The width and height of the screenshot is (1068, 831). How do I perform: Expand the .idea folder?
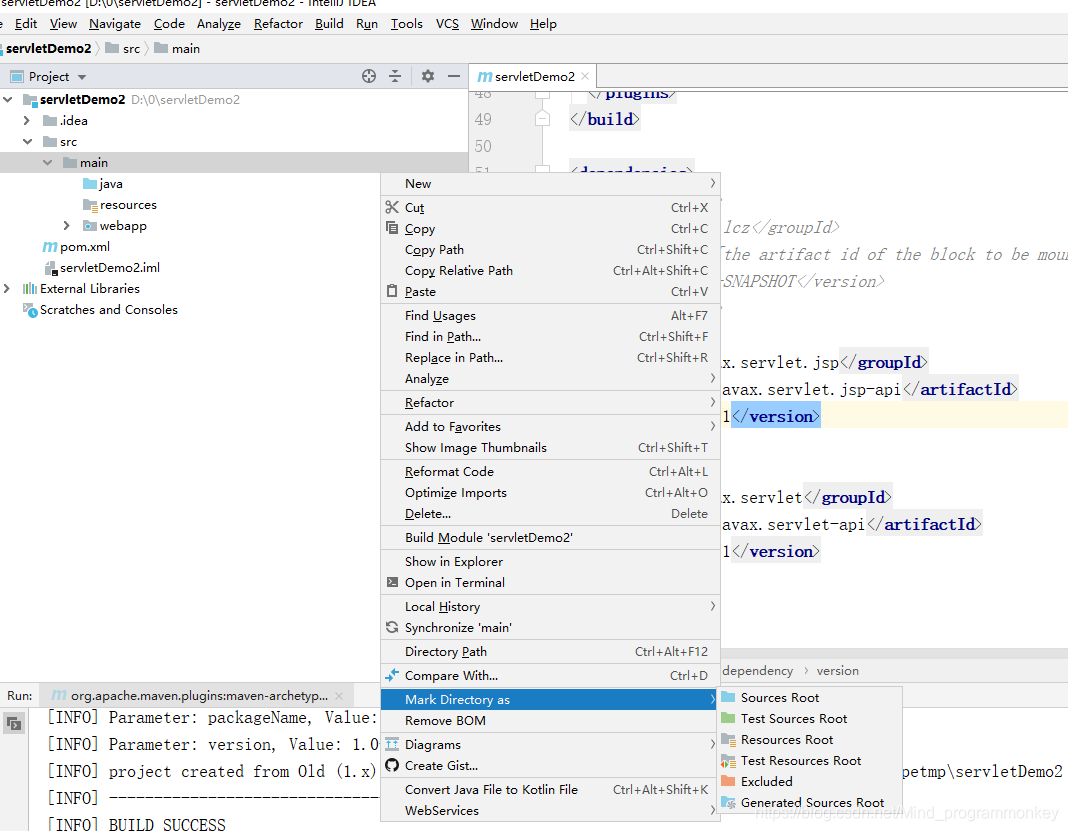point(27,121)
